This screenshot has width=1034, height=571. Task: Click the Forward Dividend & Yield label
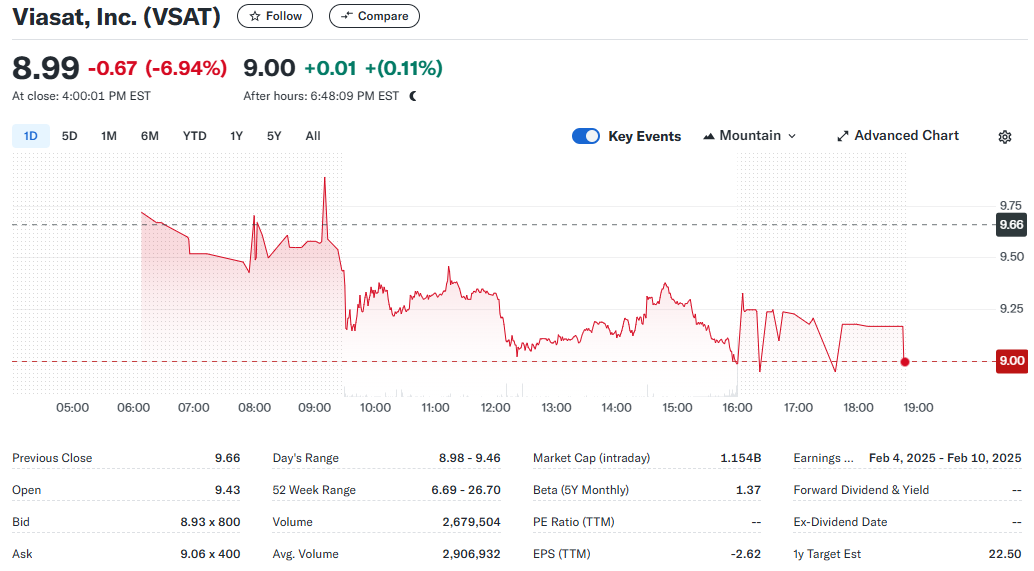click(861, 490)
